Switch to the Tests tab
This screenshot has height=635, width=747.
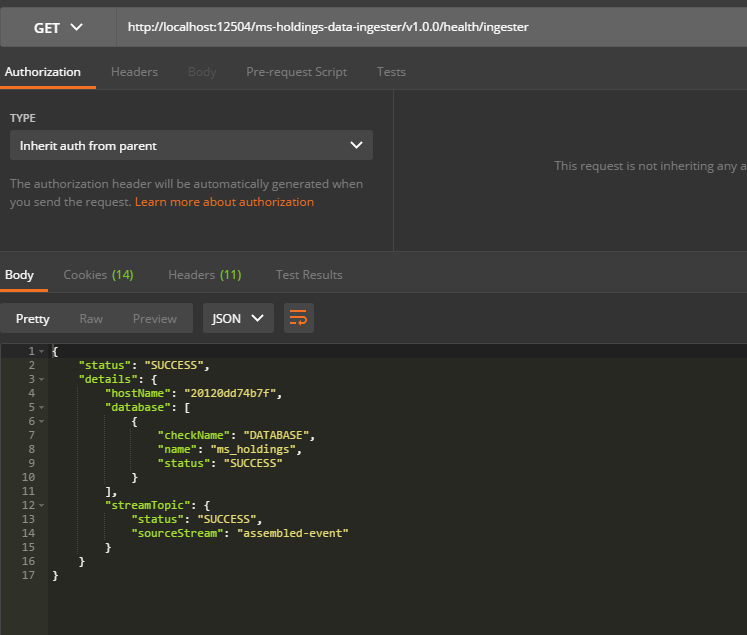pyautogui.click(x=391, y=72)
